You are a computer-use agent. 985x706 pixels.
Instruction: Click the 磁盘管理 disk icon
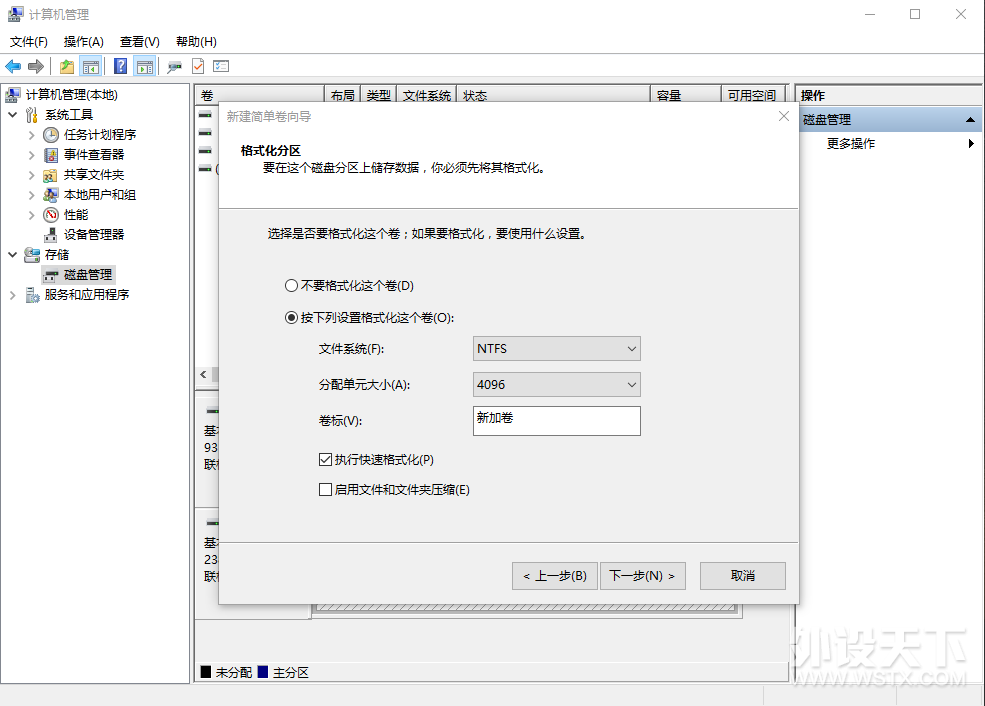click(51, 275)
